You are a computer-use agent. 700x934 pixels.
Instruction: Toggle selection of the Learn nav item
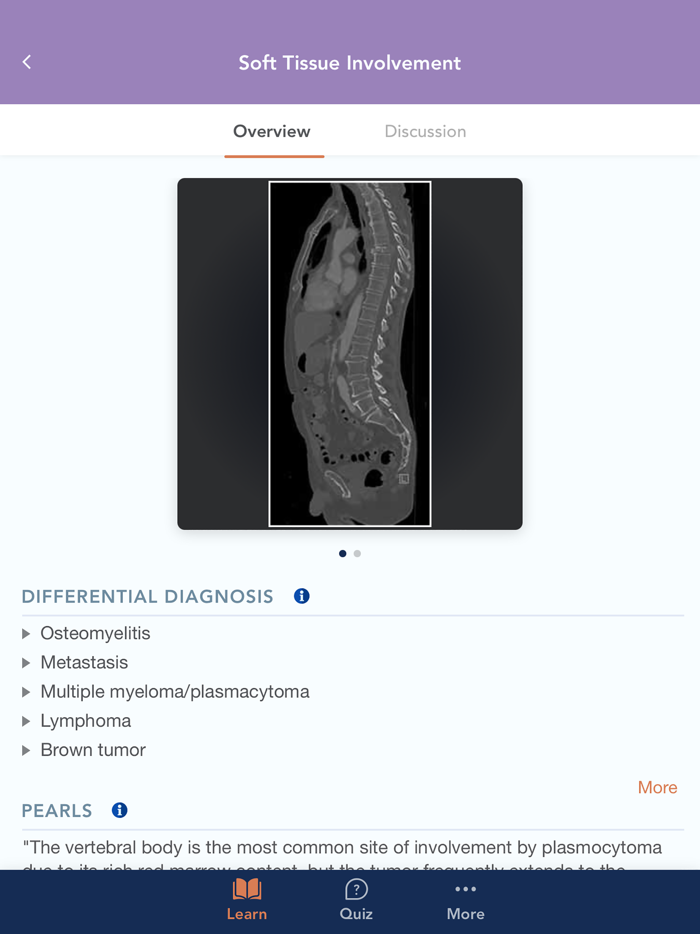tap(246, 899)
